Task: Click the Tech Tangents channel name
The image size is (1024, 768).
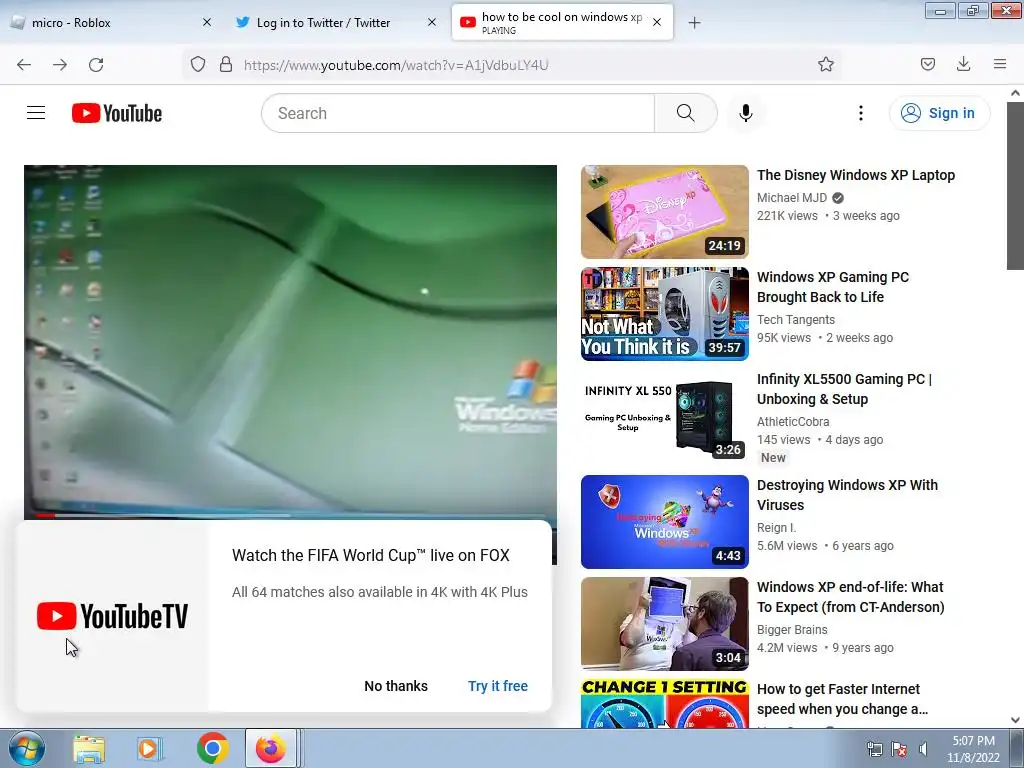Action: coord(795,319)
